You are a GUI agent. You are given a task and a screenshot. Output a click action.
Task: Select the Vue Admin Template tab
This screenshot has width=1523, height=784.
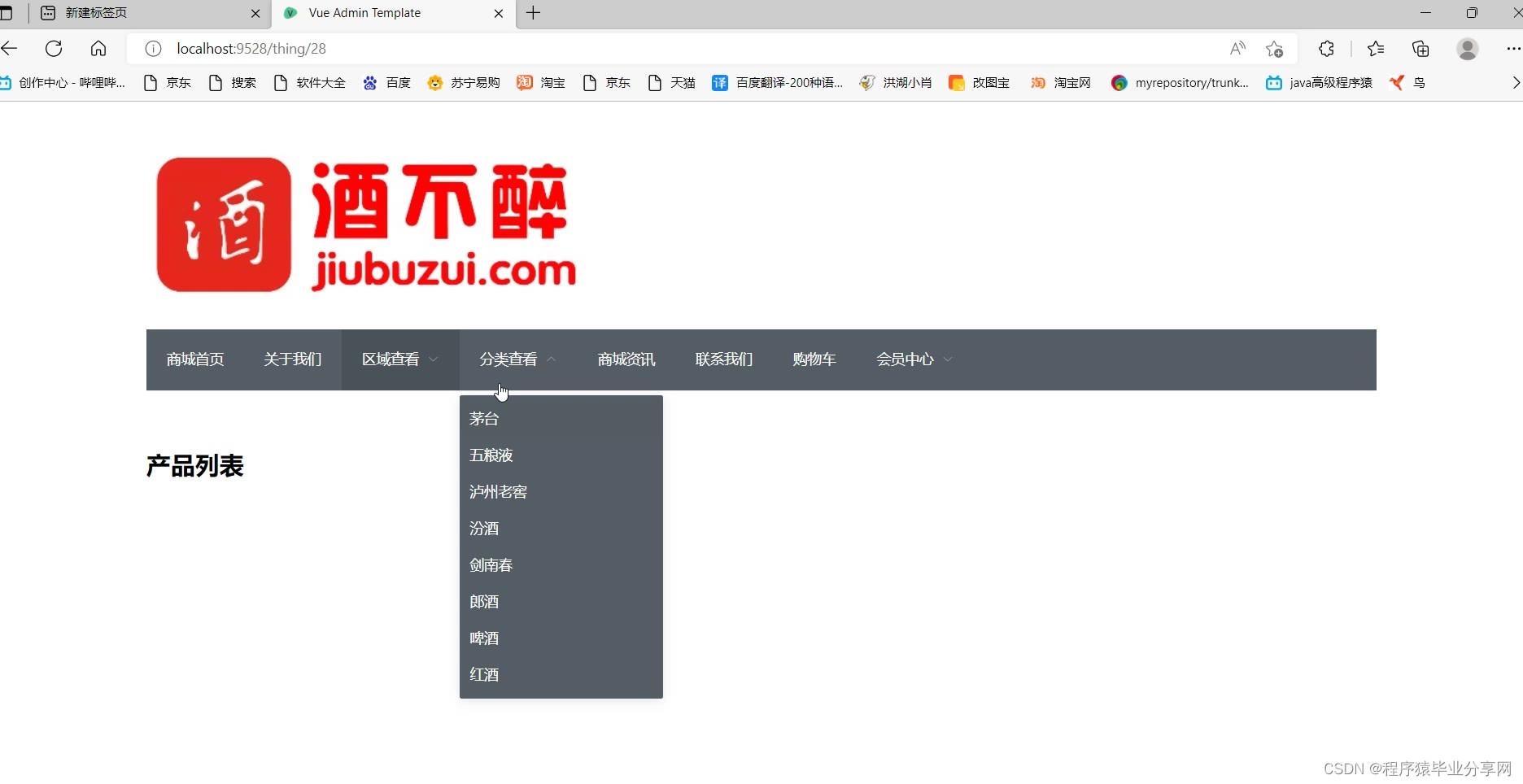(x=395, y=13)
